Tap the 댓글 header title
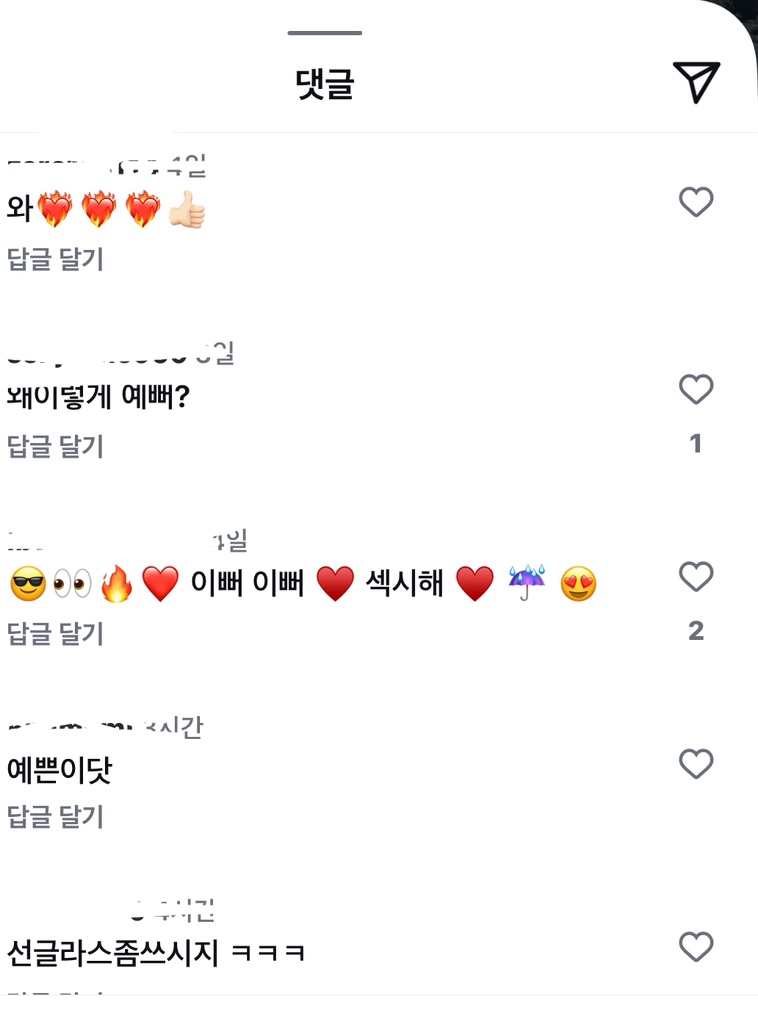This screenshot has width=758, height=1024. tap(325, 84)
